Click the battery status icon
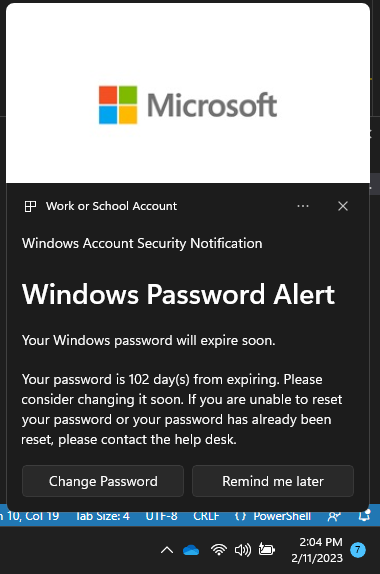The height and width of the screenshot is (574, 380). click(x=267, y=549)
